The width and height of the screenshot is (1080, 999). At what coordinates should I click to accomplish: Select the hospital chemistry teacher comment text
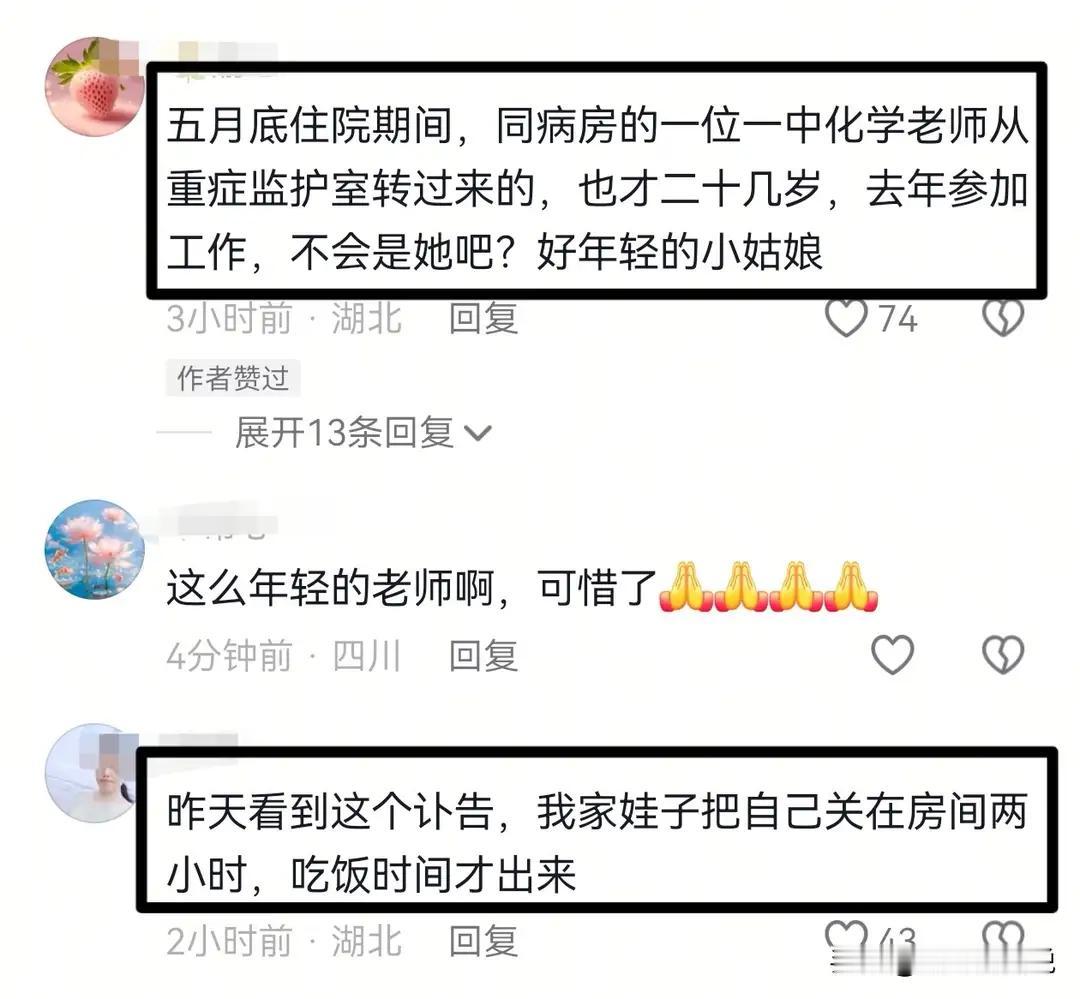point(597,189)
